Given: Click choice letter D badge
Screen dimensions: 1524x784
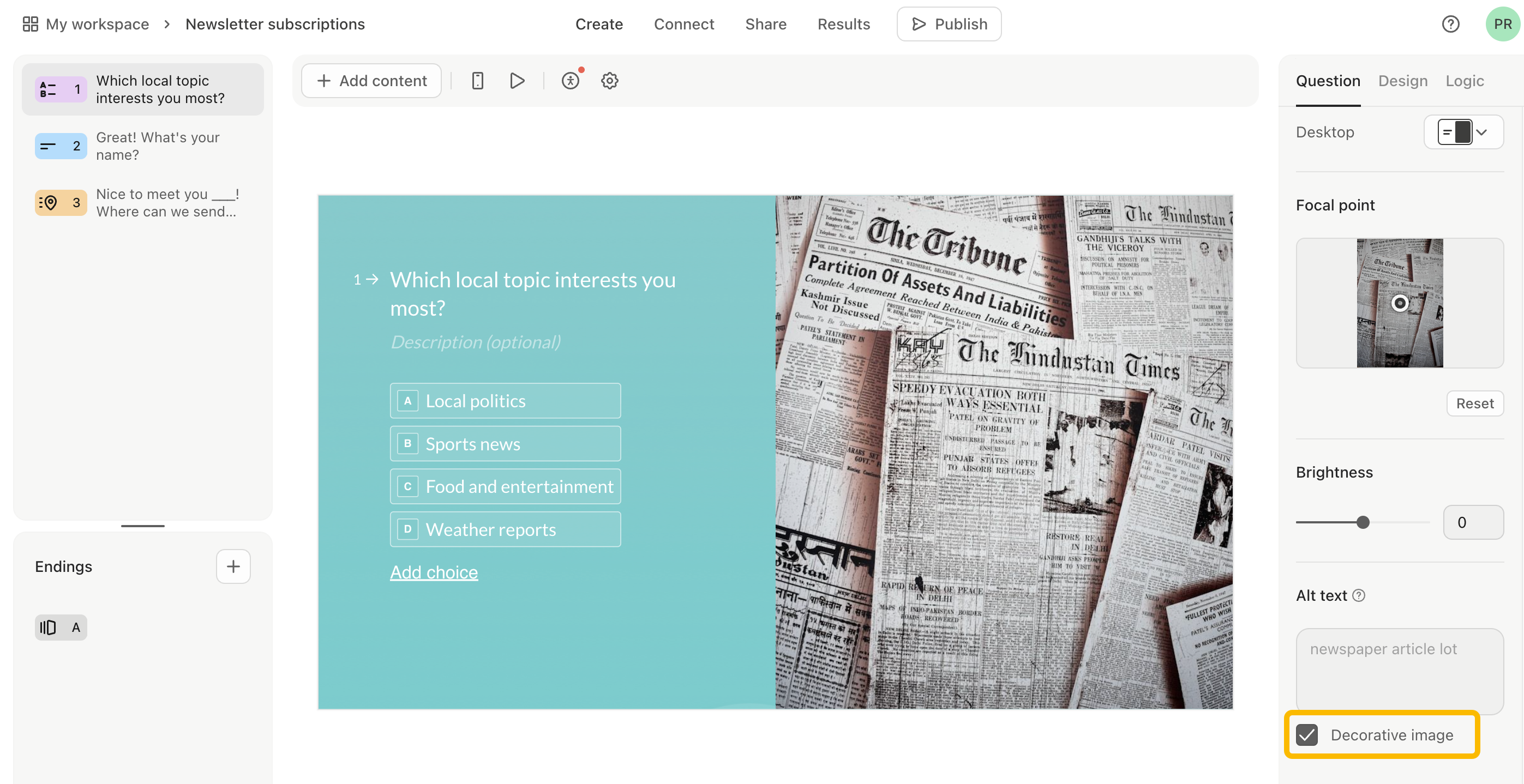Looking at the screenshot, I should pos(407,529).
